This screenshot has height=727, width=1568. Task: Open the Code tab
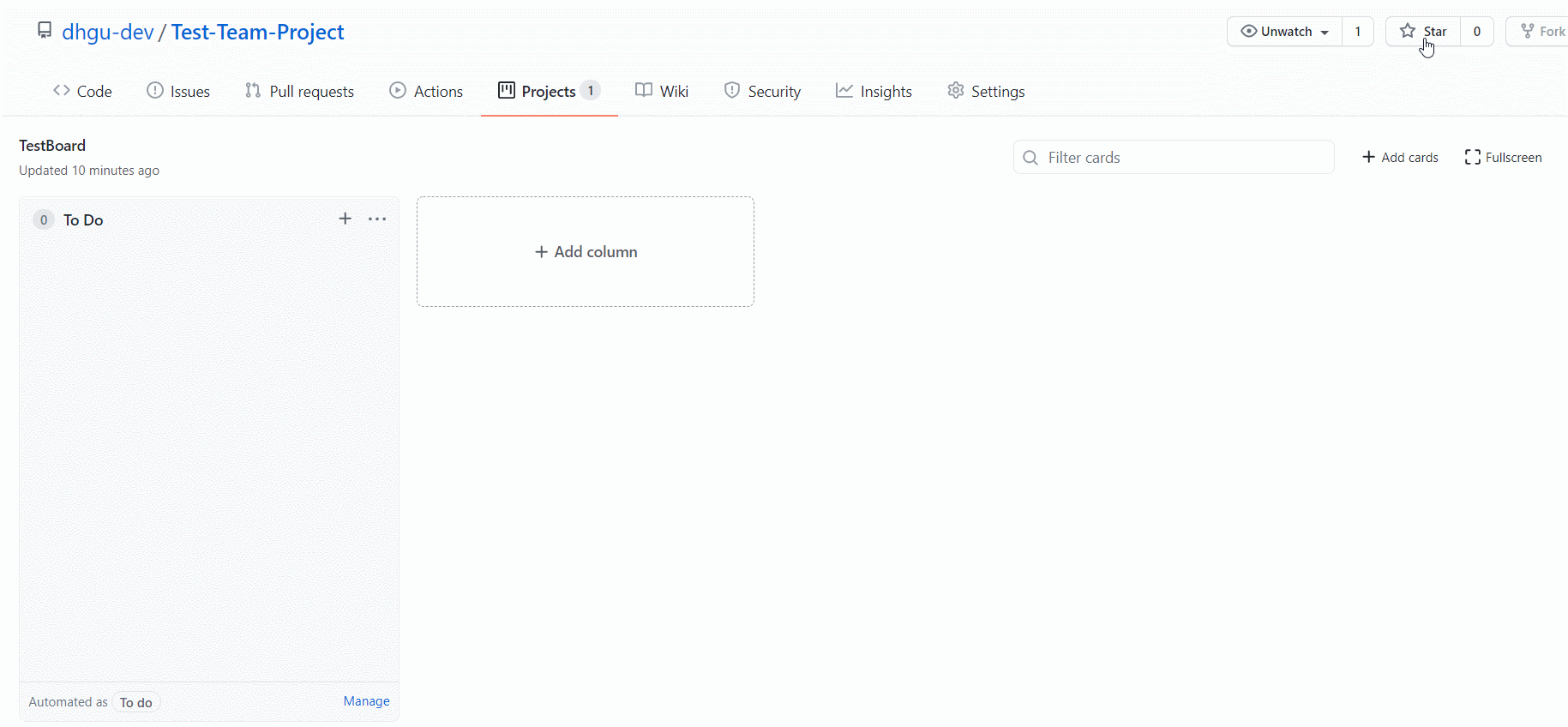tap(82, 91)
